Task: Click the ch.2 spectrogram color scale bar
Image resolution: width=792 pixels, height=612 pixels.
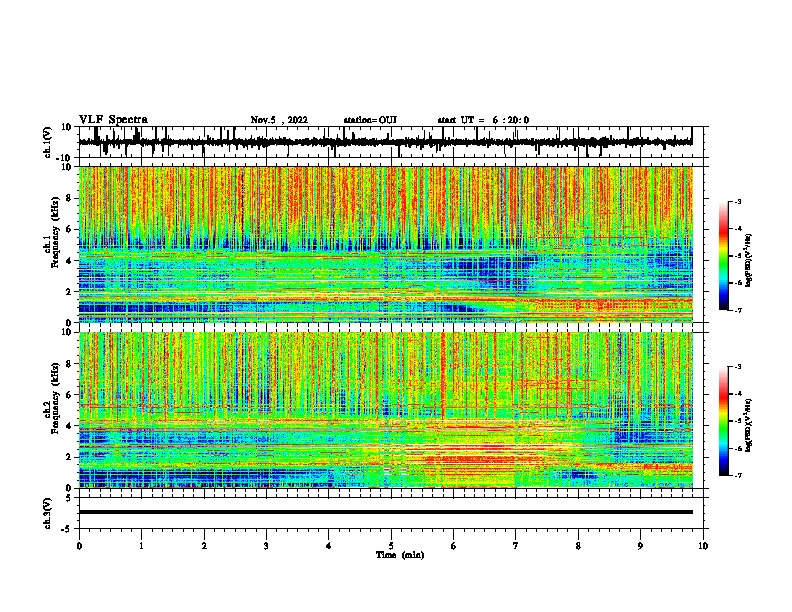Action: coord(723,421)
